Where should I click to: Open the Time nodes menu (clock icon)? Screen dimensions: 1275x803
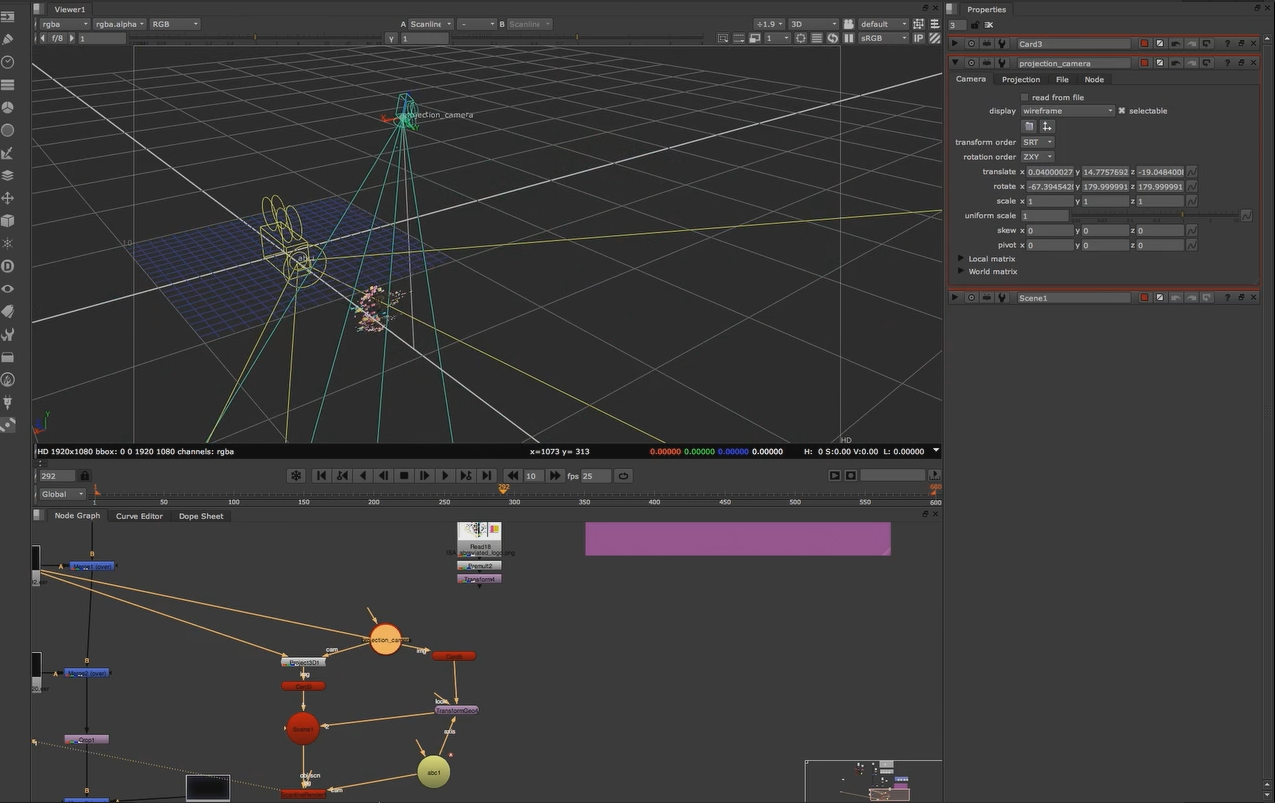point(9,61)
